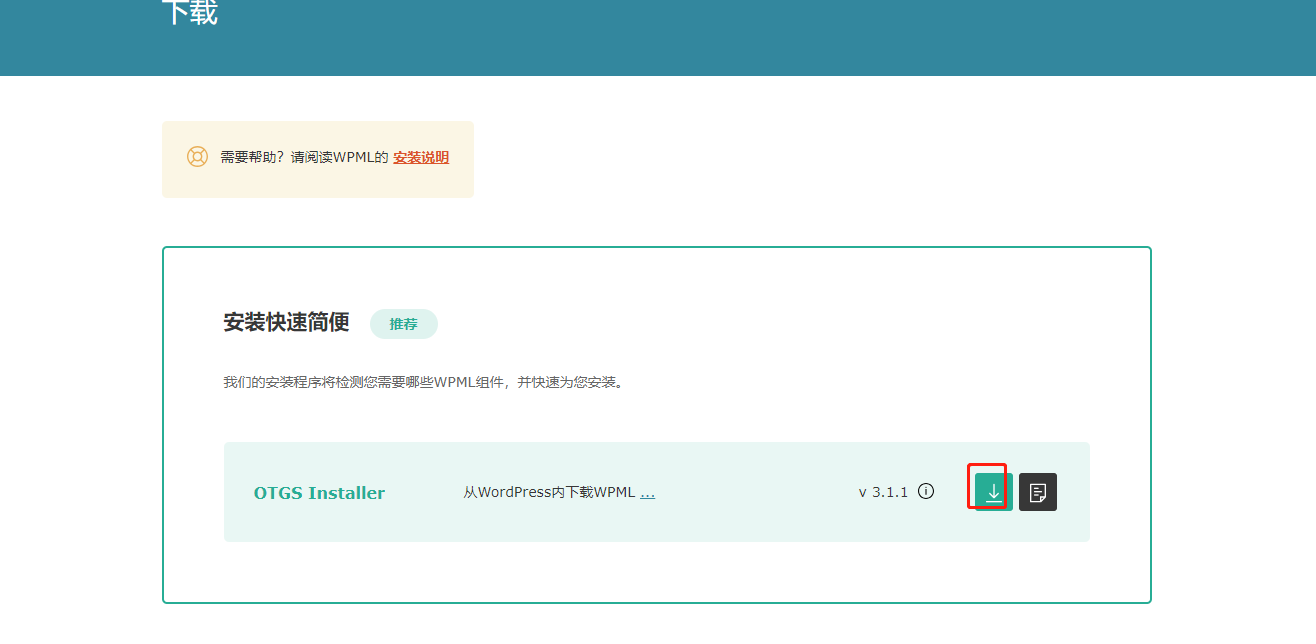
Task: Show version info next to v 3.1.1
Action: (926, 491)
